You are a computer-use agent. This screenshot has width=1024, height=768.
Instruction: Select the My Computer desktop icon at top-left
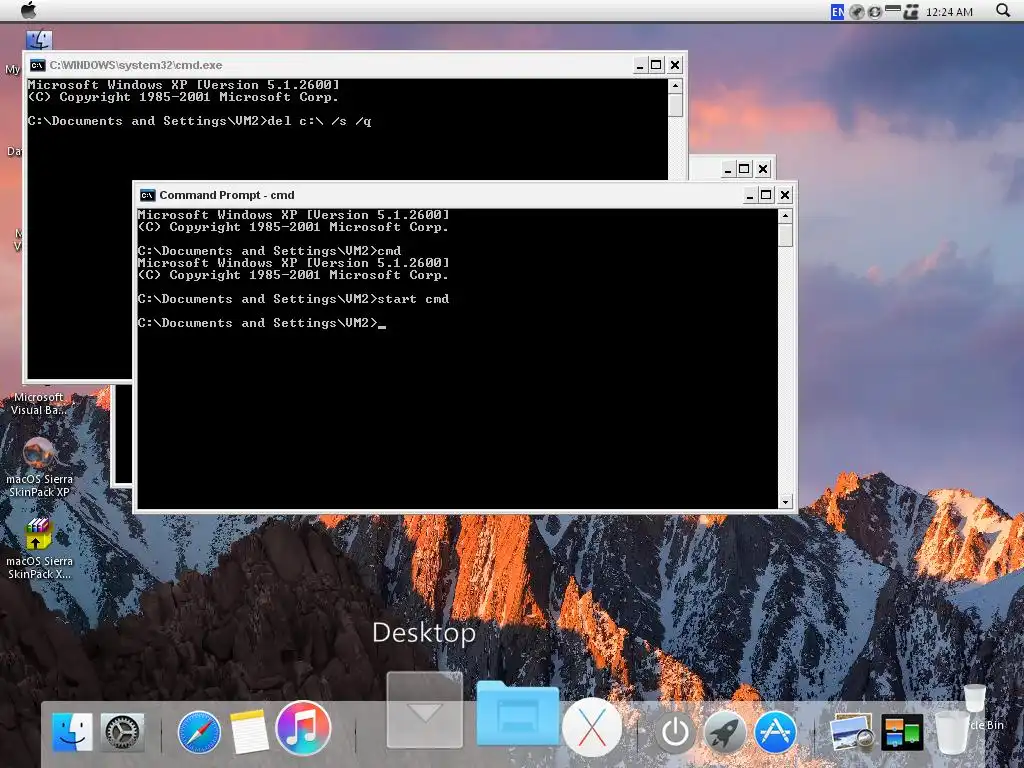(39, 40)
